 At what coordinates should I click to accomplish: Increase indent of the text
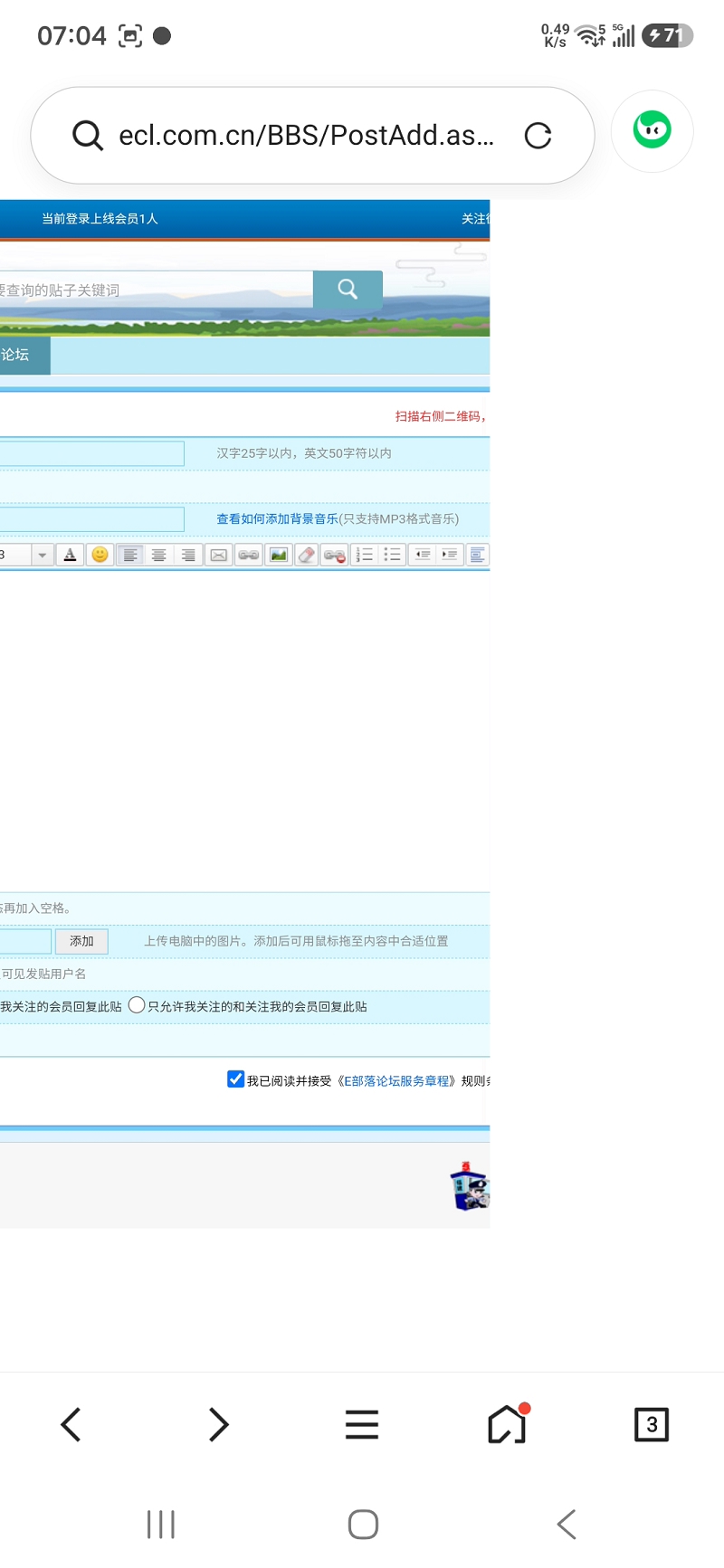450,555
